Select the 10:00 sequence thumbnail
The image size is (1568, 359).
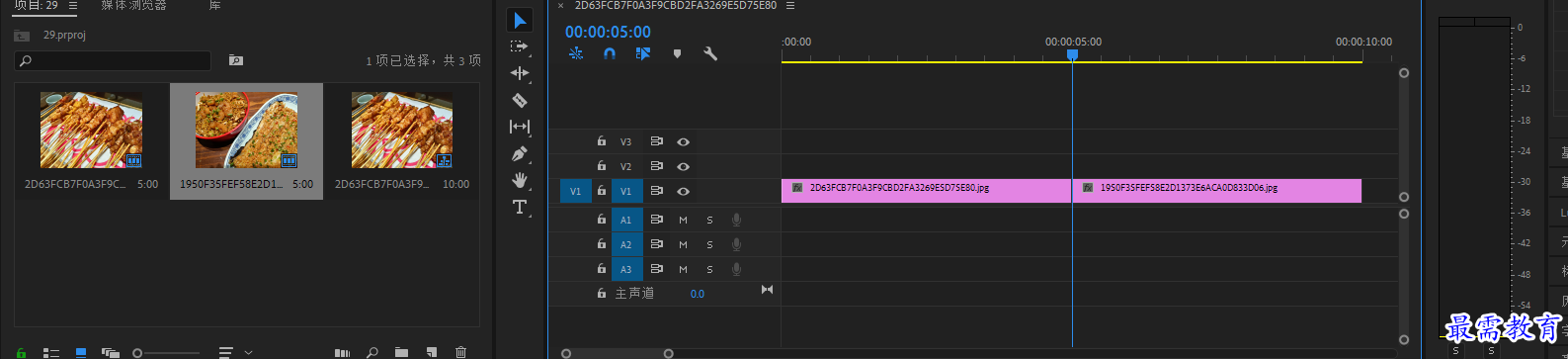pos(402,131)
